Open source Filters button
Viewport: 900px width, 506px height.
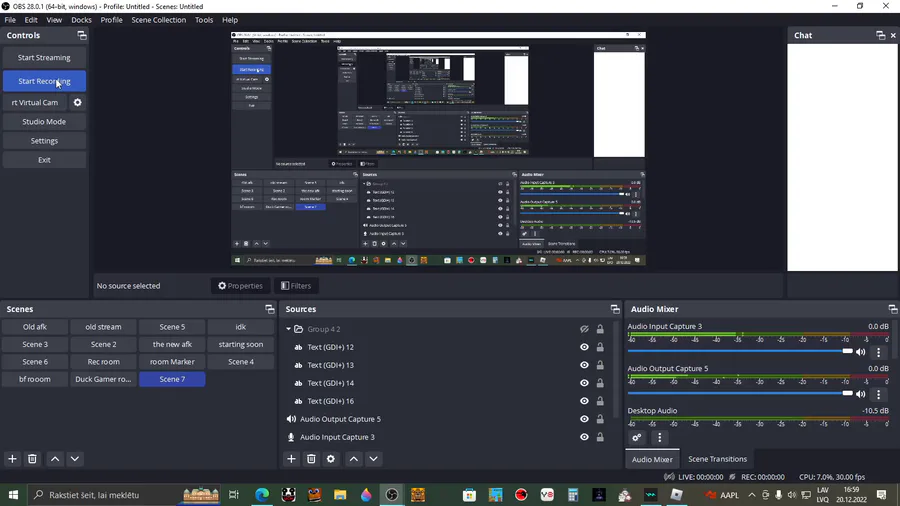coord(296,286)
